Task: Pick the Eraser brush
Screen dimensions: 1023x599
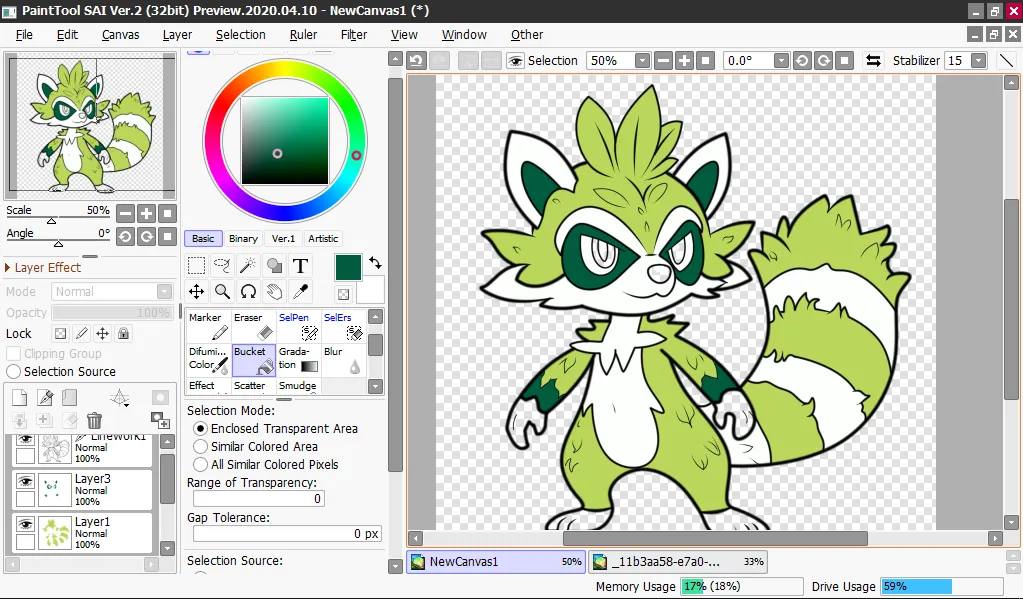Action: (253, 326)
